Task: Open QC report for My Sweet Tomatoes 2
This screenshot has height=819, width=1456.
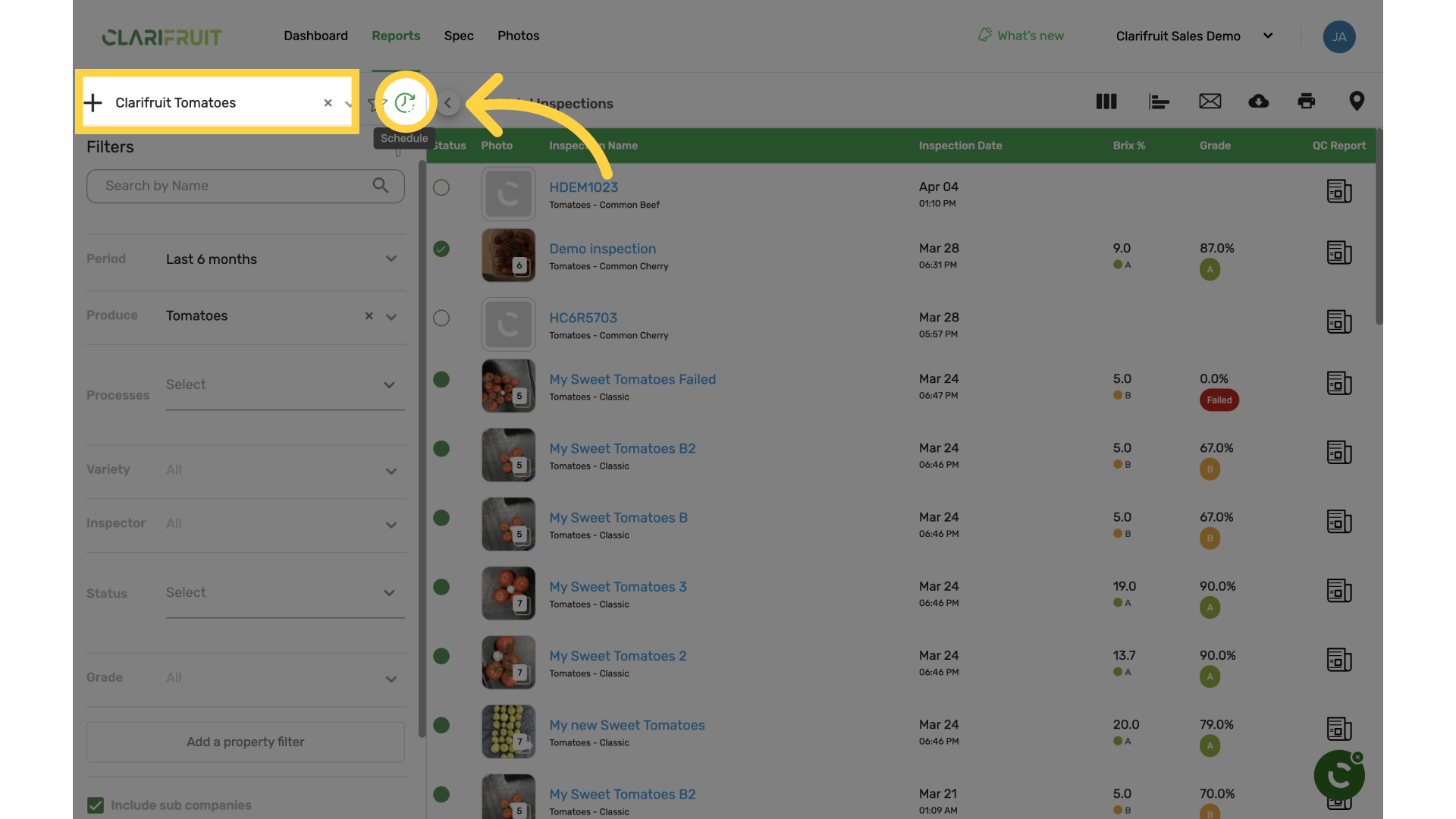Action: (1339, 660)
